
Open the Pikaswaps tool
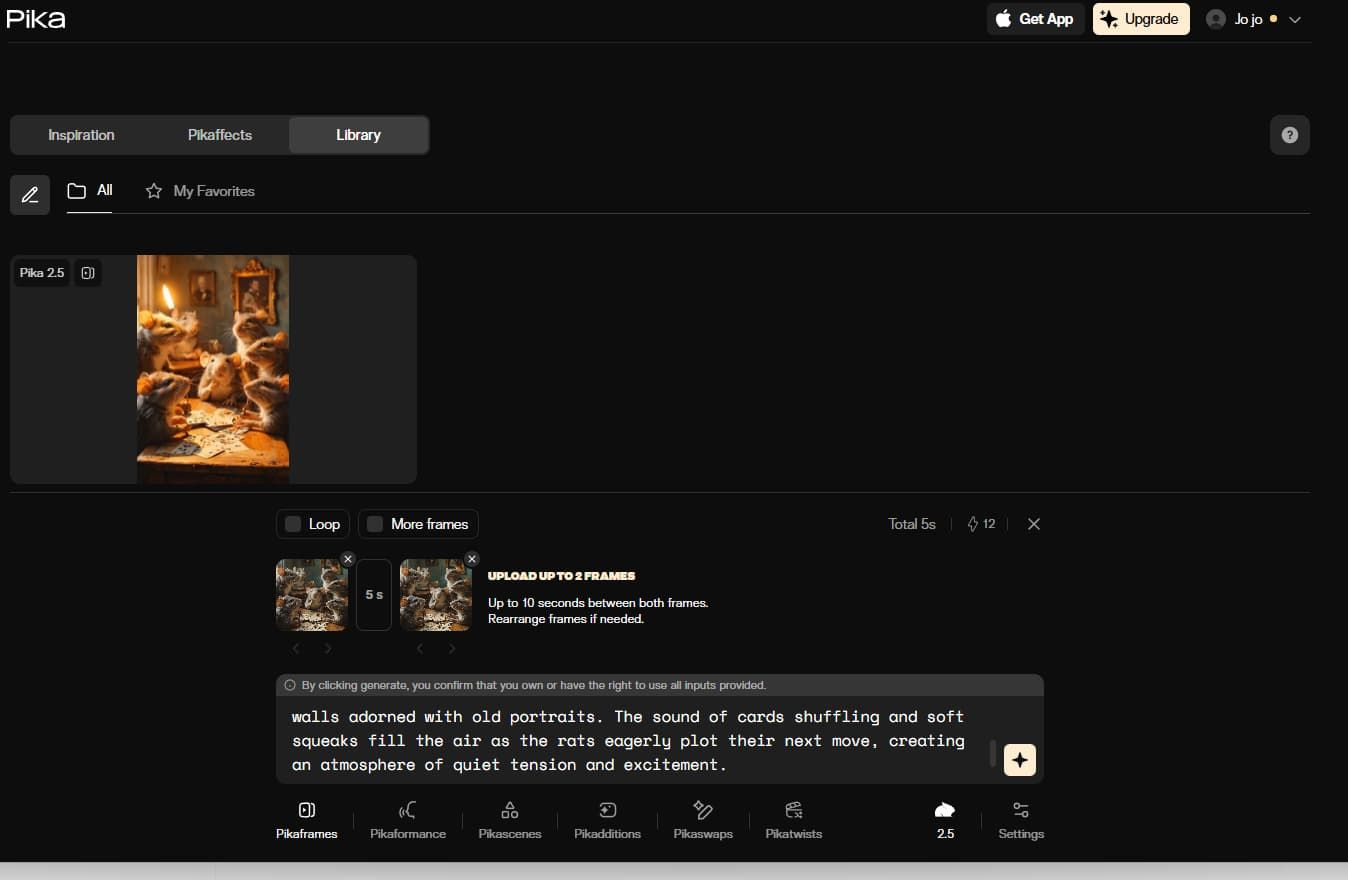[703, 810]
